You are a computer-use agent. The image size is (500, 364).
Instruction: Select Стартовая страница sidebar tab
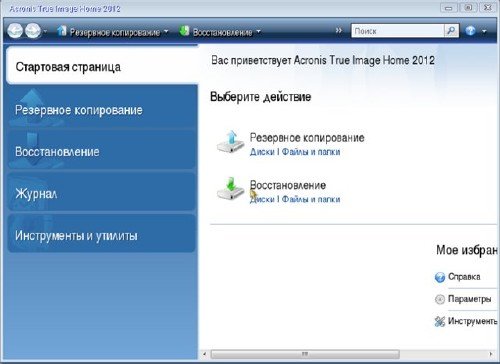click(102, 66)
